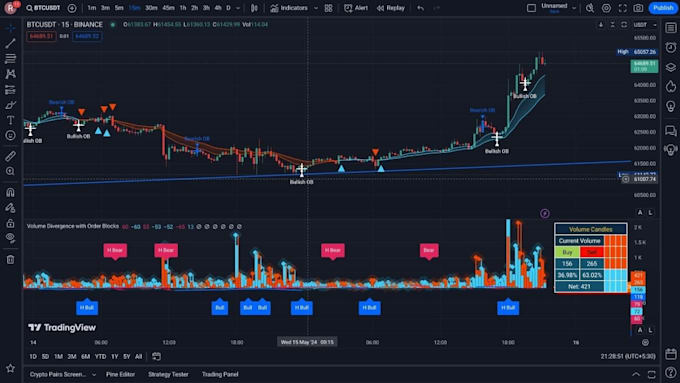
Task: Open the chart patterns tool
Action: (10, 74)
